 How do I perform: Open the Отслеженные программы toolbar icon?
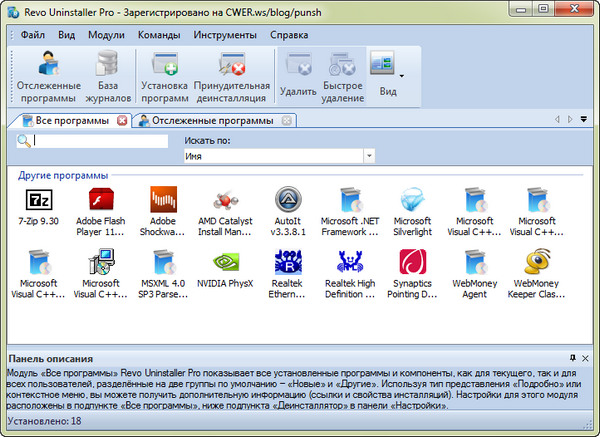(x=46, y=76)
